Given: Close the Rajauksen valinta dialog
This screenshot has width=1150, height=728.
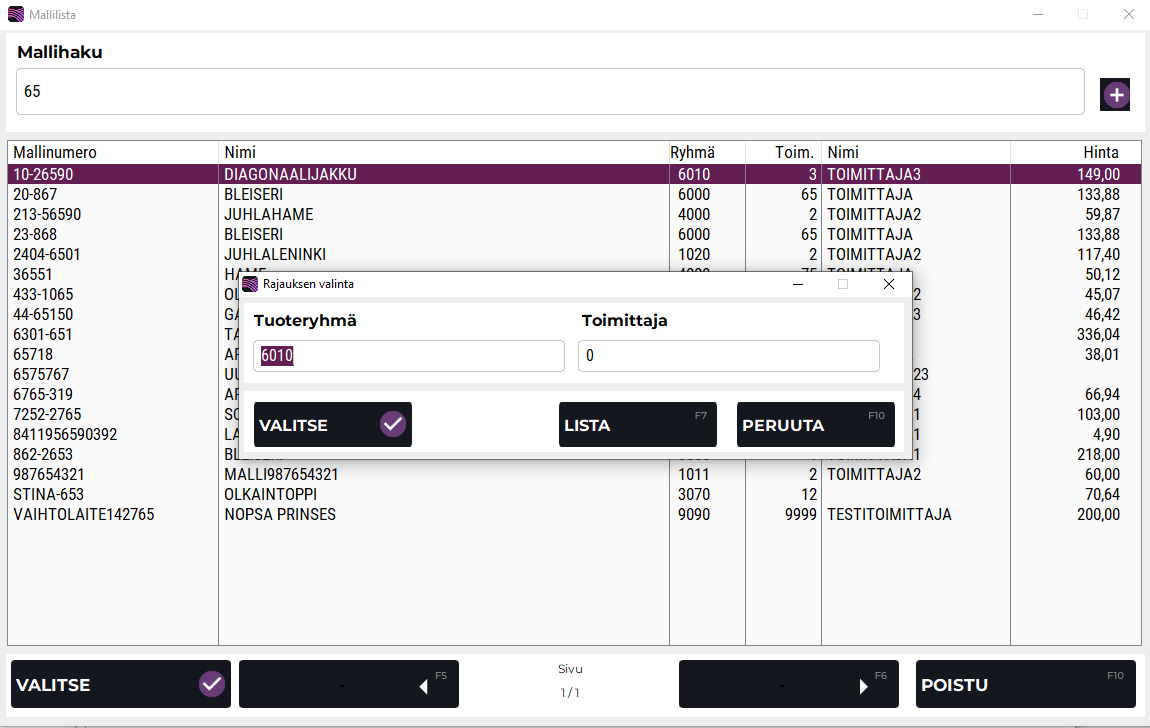Looking at the screenshot, I should coord(888,284).
